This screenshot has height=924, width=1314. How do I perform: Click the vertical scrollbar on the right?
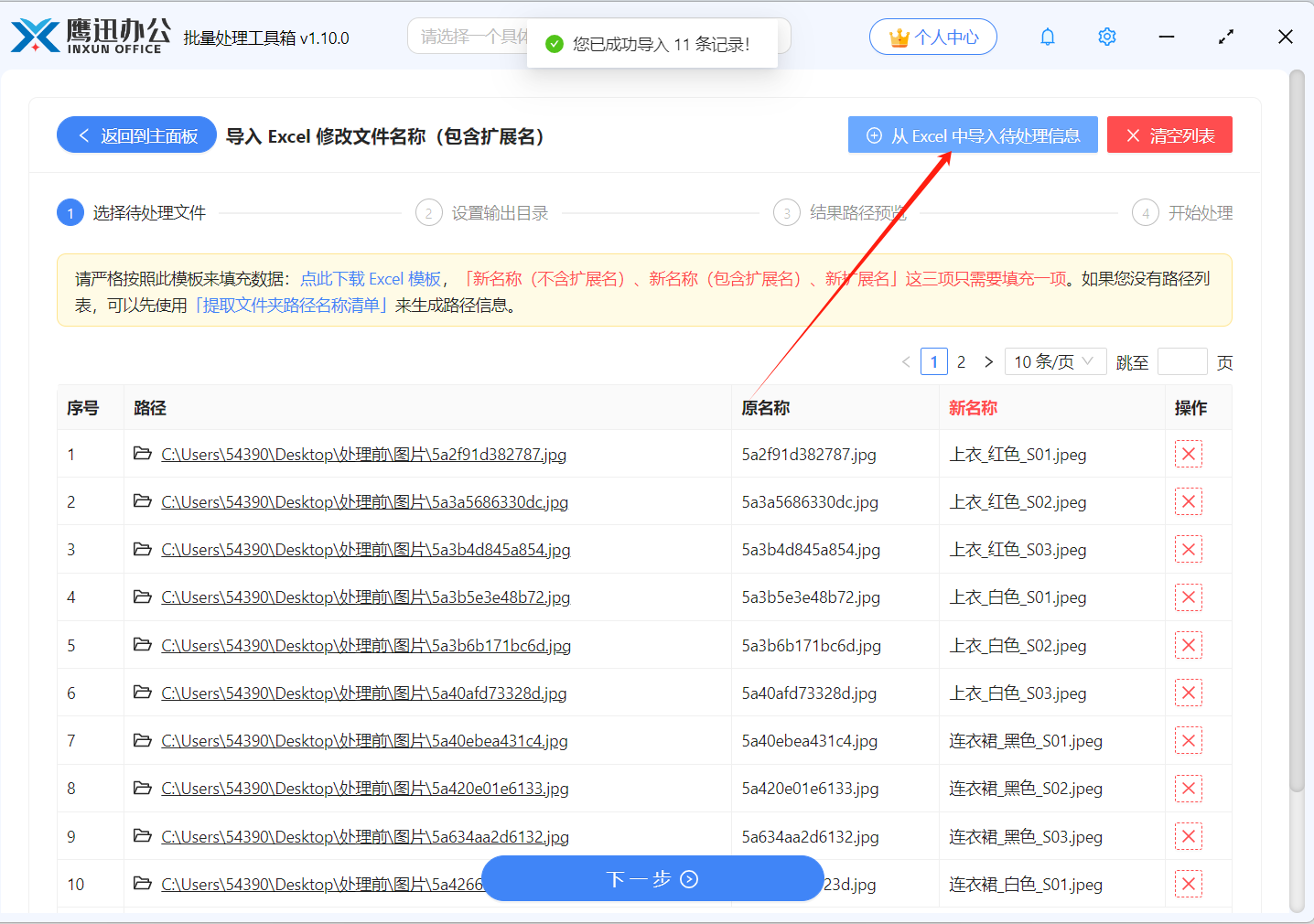click(1296, 430)
